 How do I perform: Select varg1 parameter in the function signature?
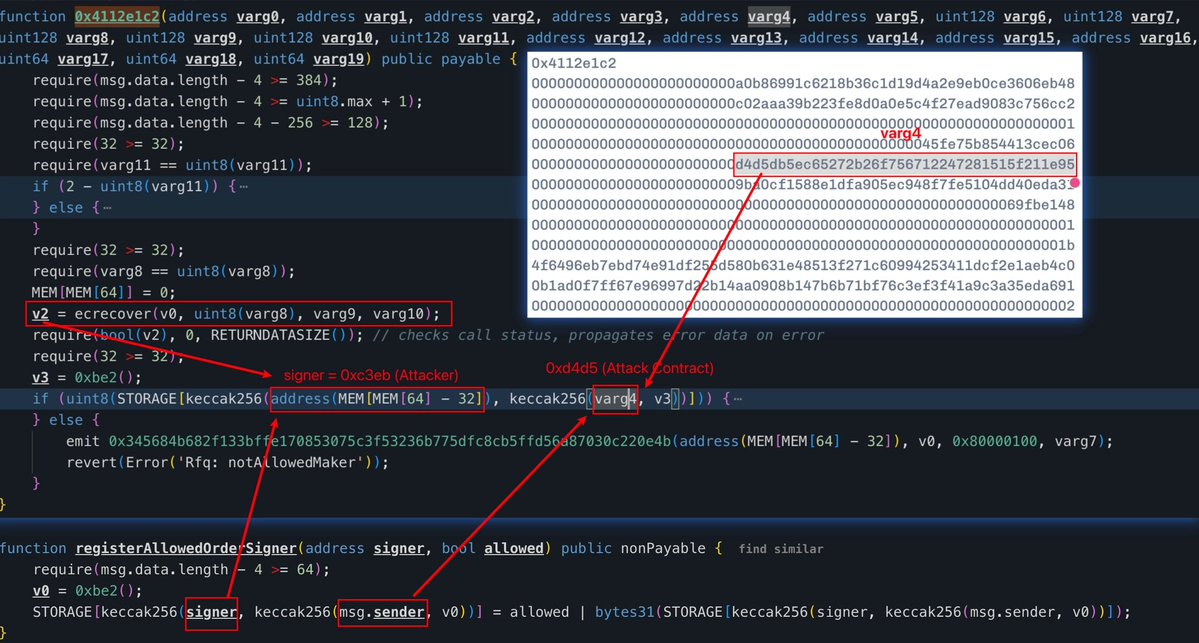pos(385,17)
